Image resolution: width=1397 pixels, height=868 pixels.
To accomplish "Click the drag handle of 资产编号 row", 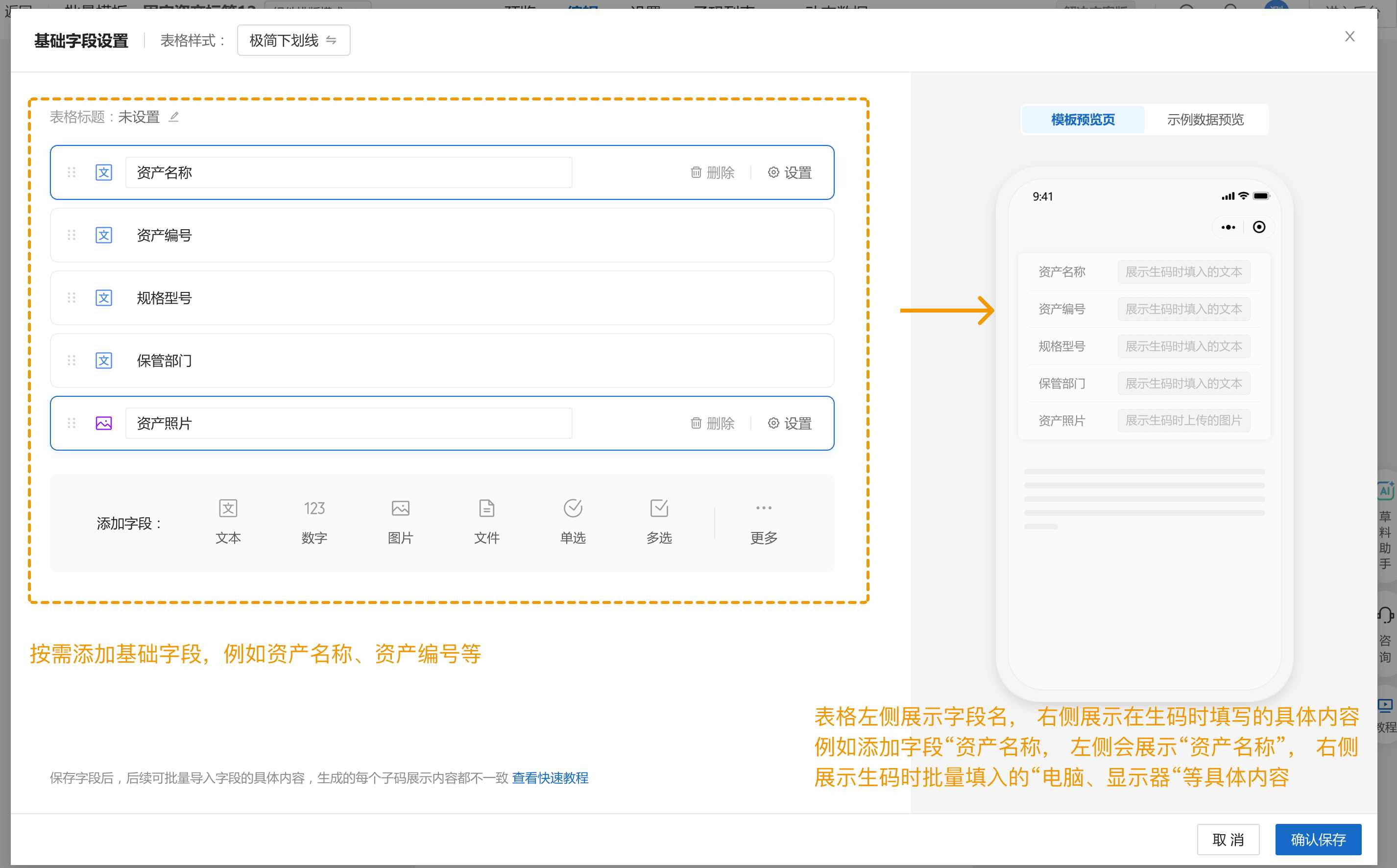I will pos(72,235).
